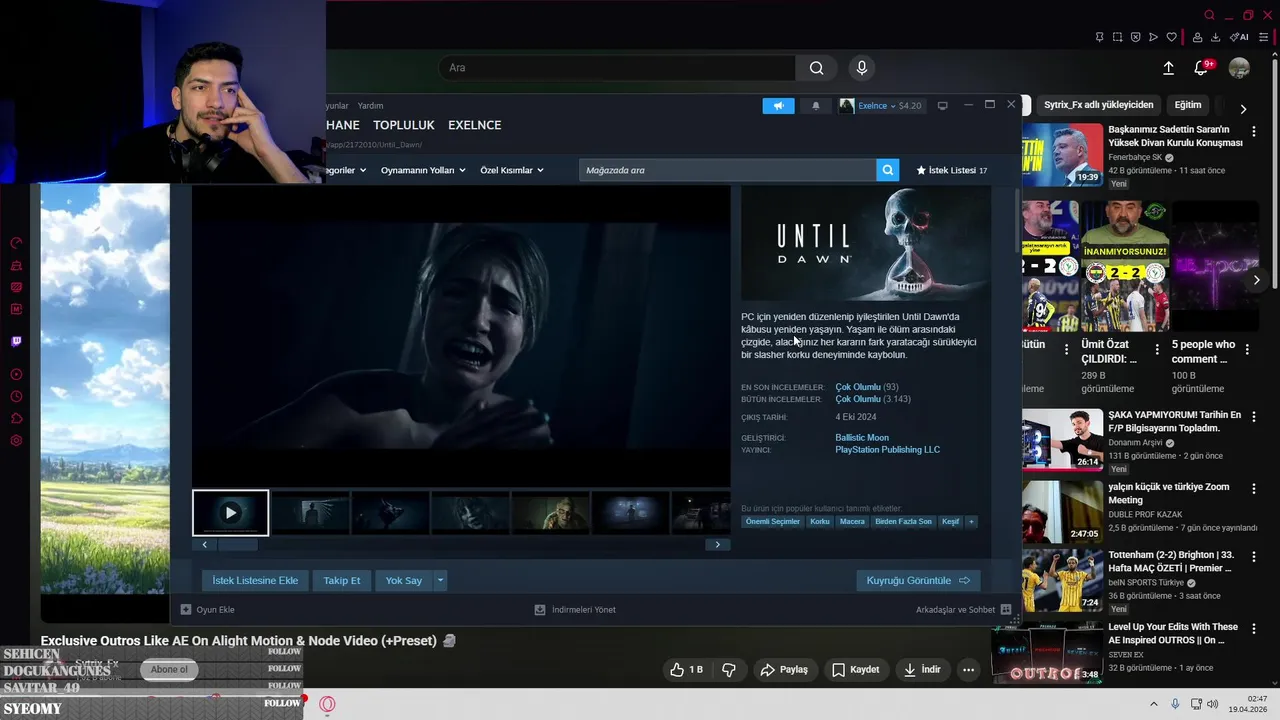Click YouTube voice search microphone icon
The height and width of the screenshot is (720, 1280).
[x=861, y=68]
